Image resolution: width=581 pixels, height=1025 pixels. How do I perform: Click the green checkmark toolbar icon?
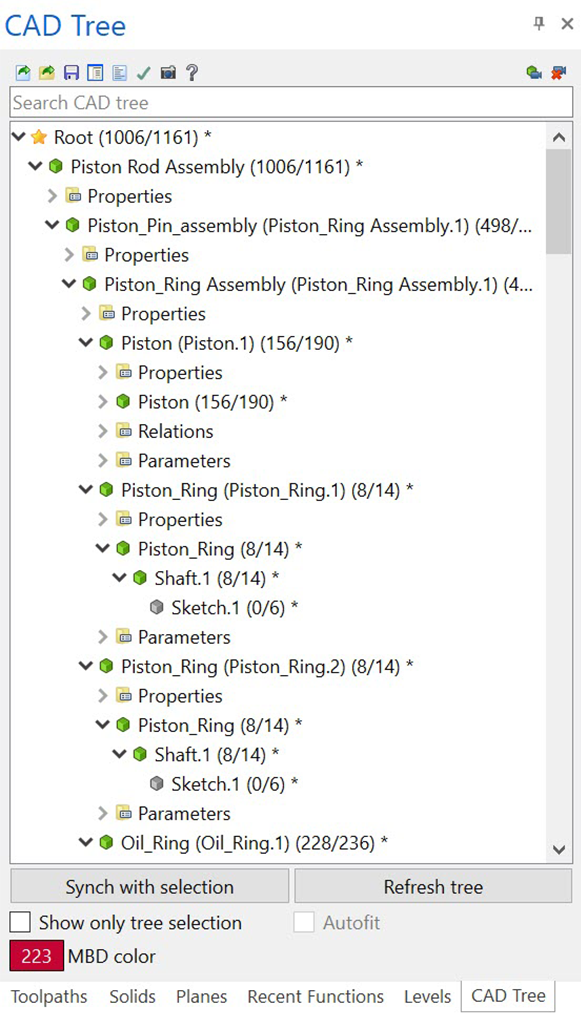tap(144, 73)
